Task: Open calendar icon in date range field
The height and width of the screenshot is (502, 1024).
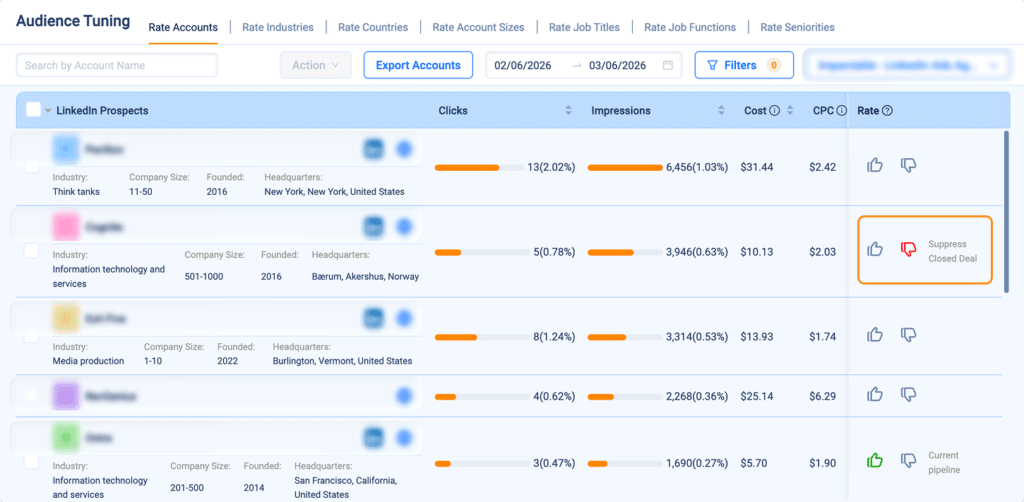Action: click(667, 65)
